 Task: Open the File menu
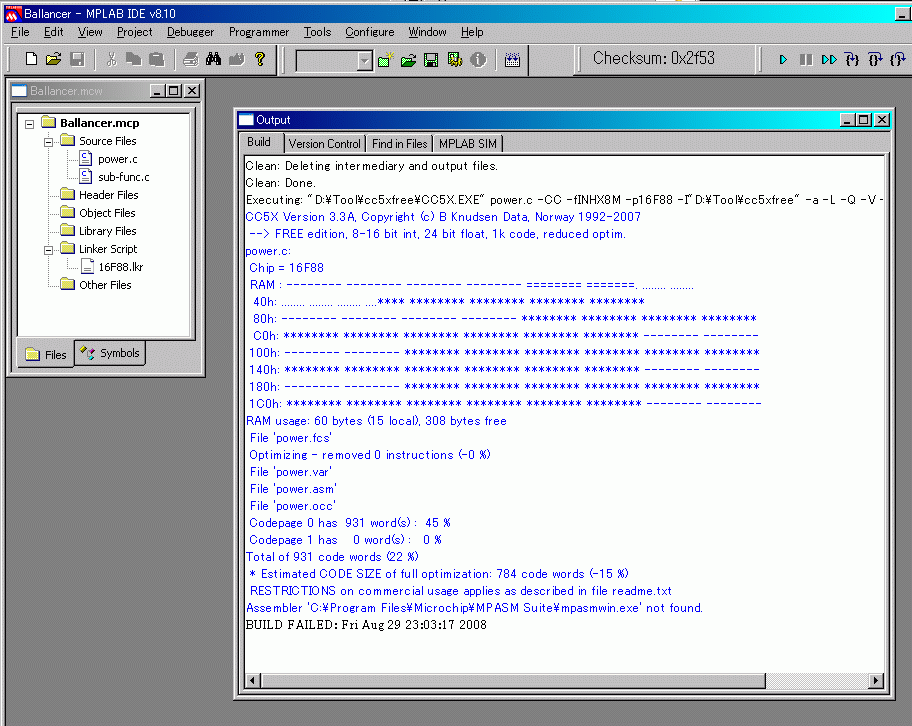(20, 32)
